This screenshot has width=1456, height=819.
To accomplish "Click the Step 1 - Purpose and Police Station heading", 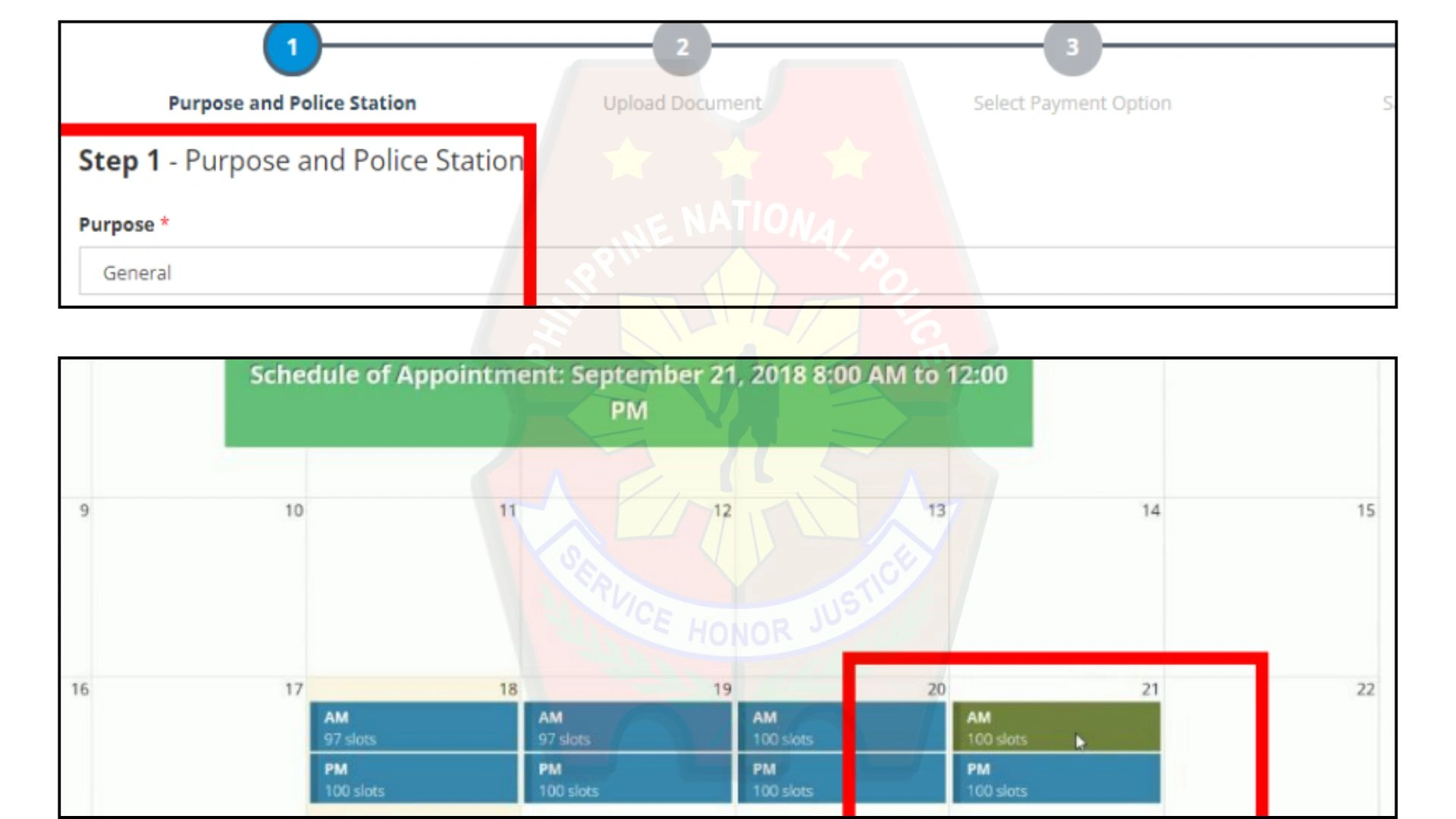I will point(301,161).
